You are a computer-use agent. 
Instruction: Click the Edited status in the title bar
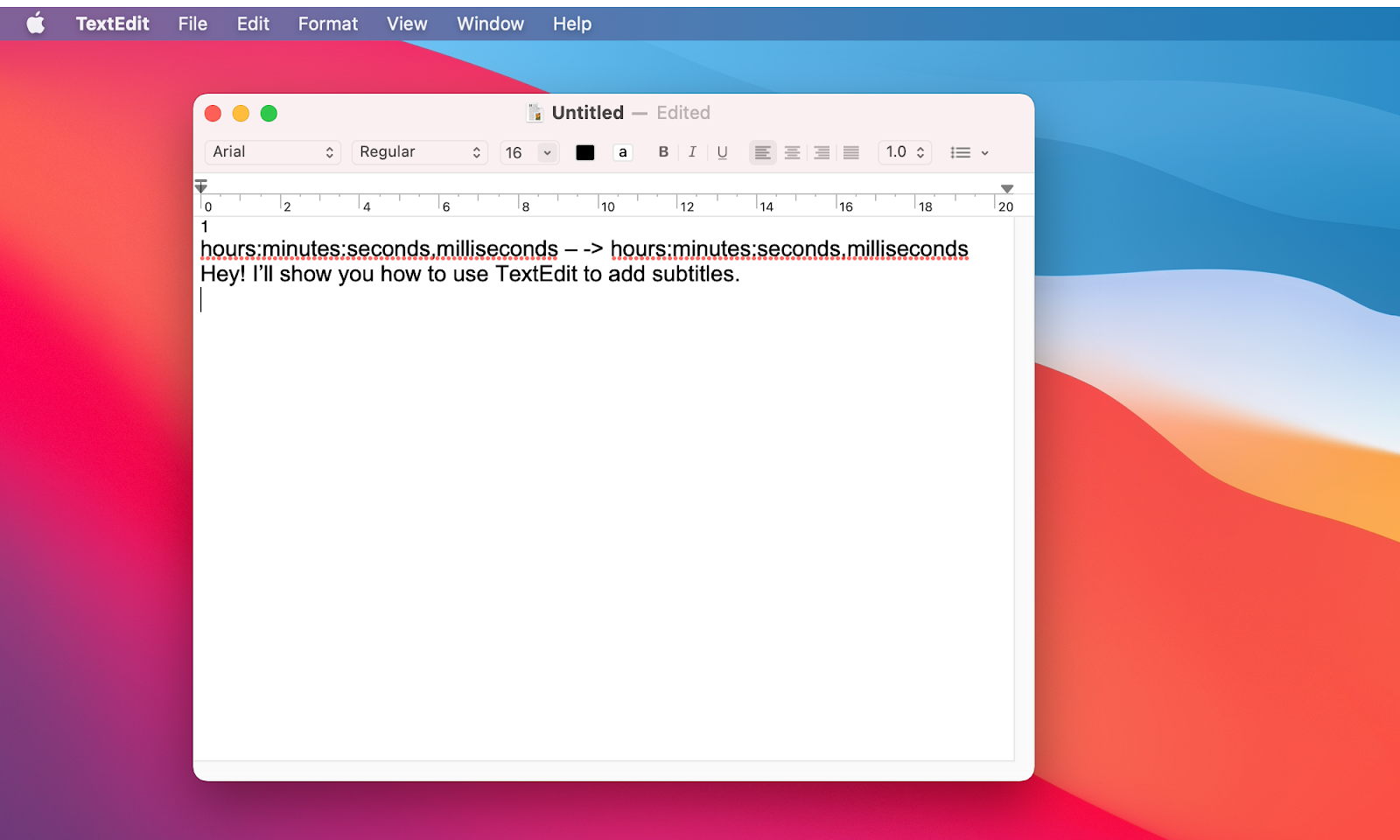(x=683, y=113)
